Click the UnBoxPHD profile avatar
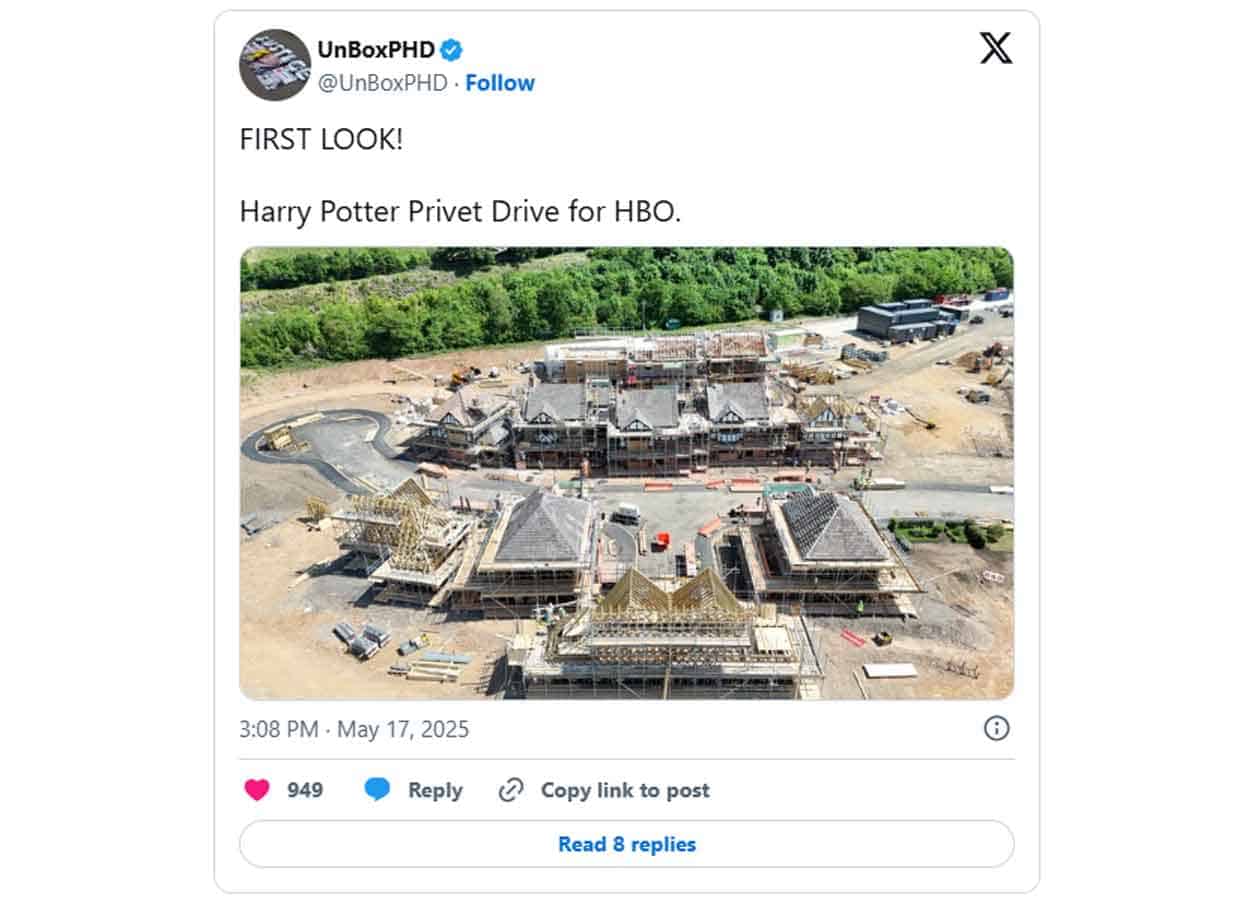 [275, 65]
